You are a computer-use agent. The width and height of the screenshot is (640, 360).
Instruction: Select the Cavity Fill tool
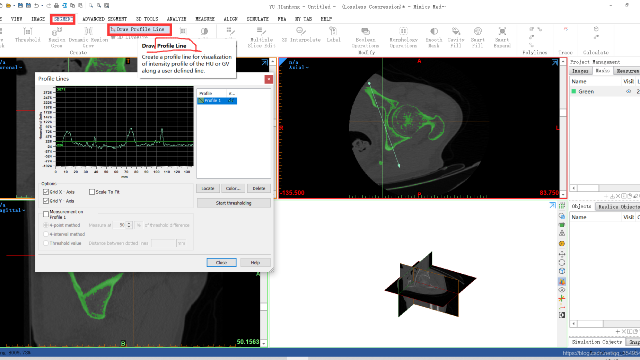pos(456,37)
